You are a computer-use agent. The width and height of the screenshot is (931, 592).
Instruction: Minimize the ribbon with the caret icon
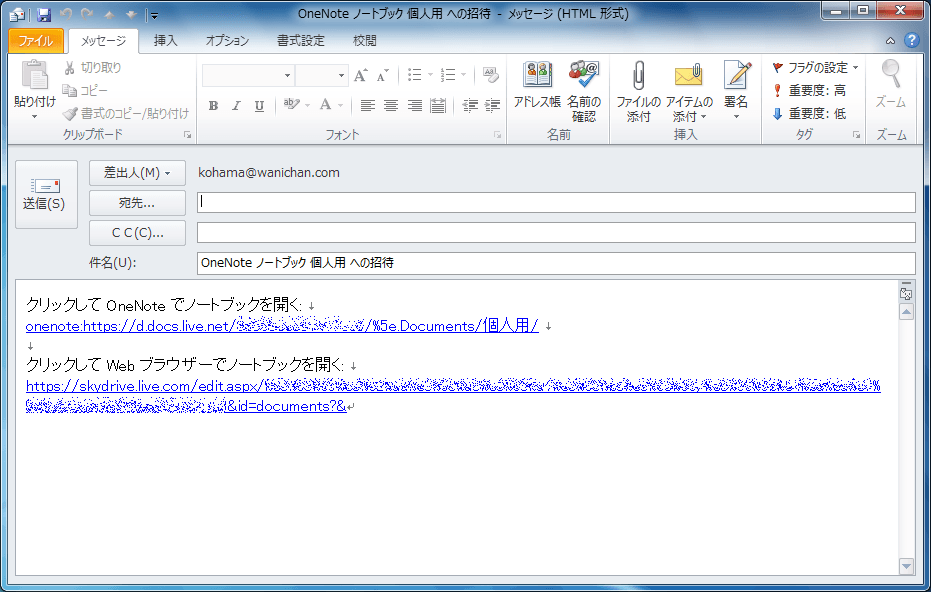(890, 41)
